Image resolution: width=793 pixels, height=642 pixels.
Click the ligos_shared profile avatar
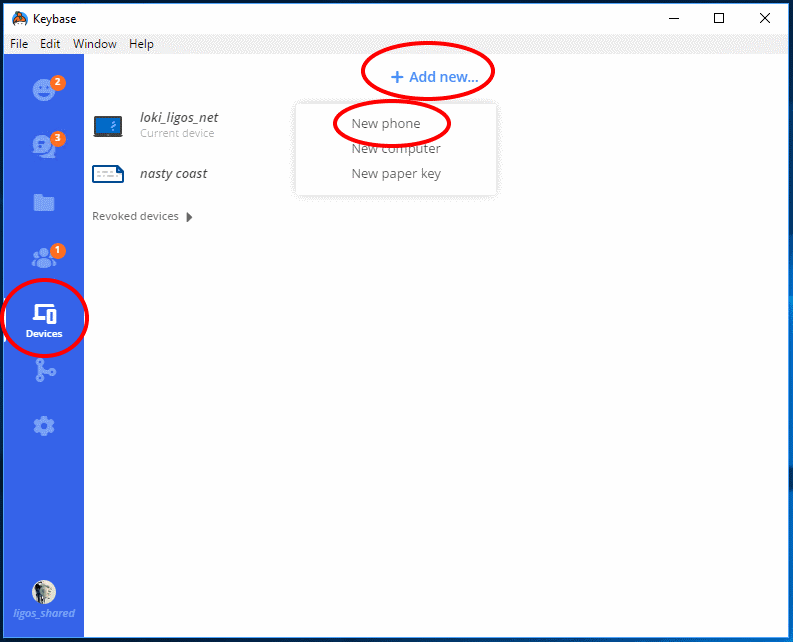(x=44, y=592)
